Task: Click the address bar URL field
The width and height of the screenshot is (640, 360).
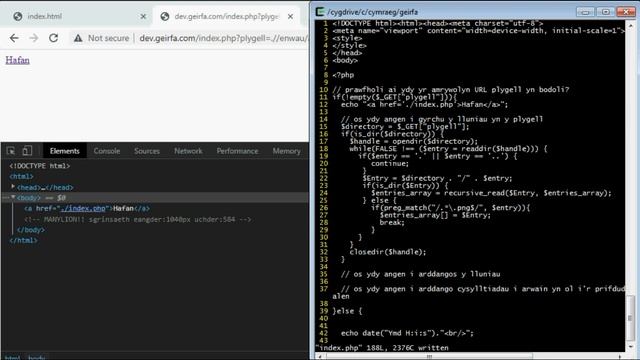Action: point(224,38)
